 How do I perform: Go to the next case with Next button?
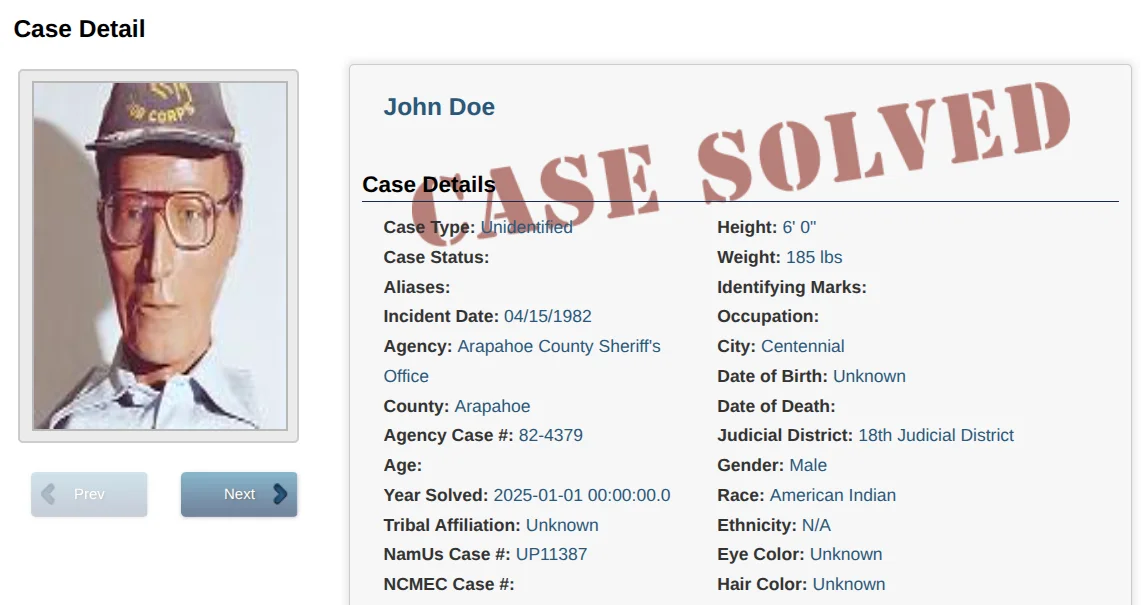coord(239,494)
